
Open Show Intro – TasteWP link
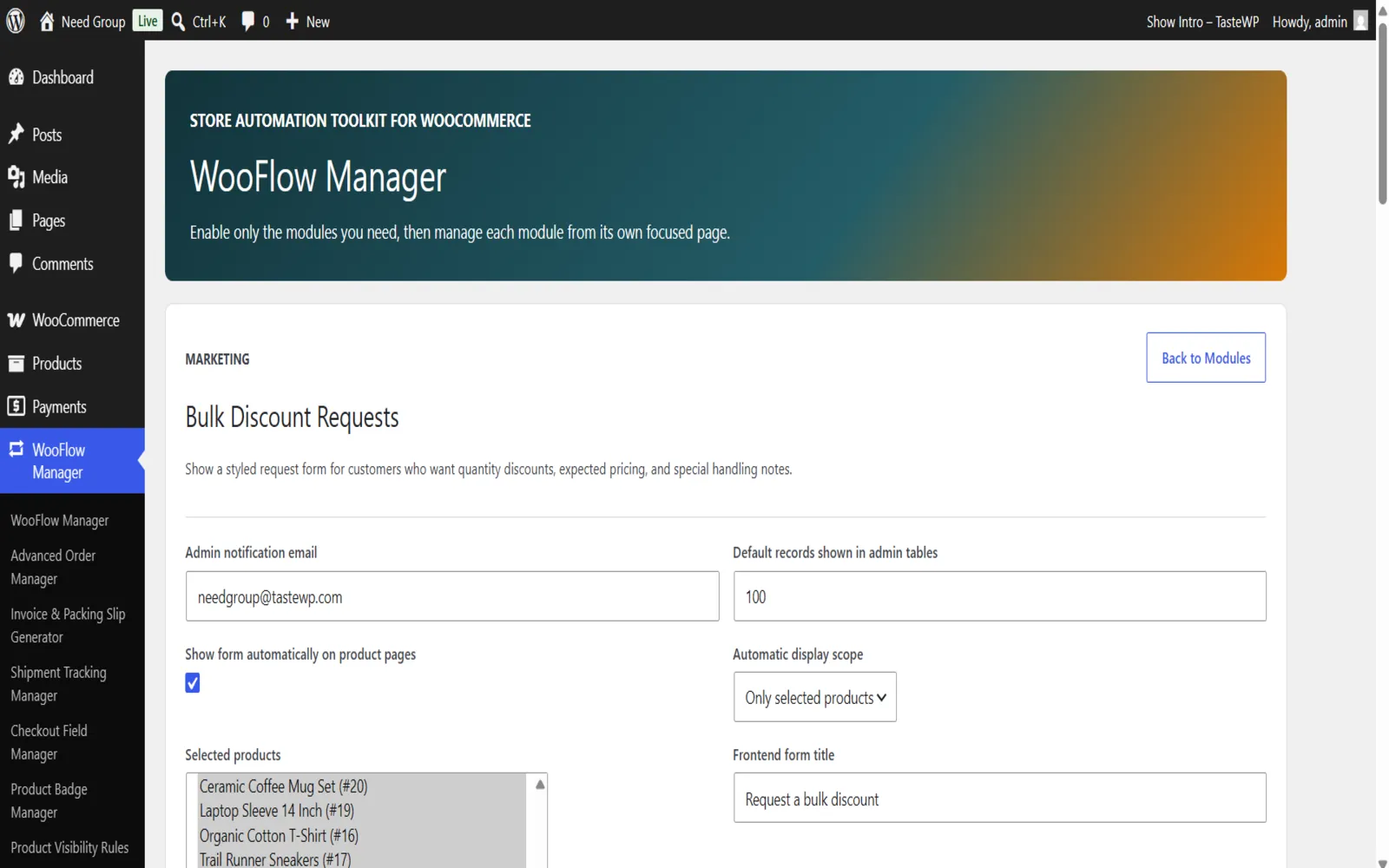pyautogui.click(x=1202, y=22)
